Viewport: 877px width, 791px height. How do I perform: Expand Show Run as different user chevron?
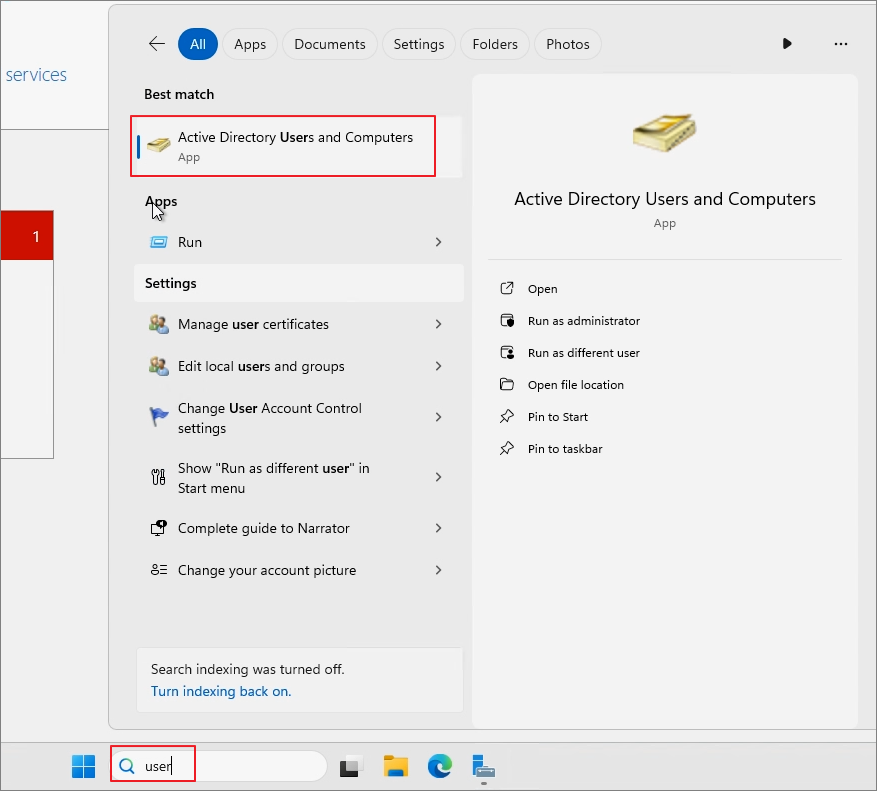pos(438,477)
